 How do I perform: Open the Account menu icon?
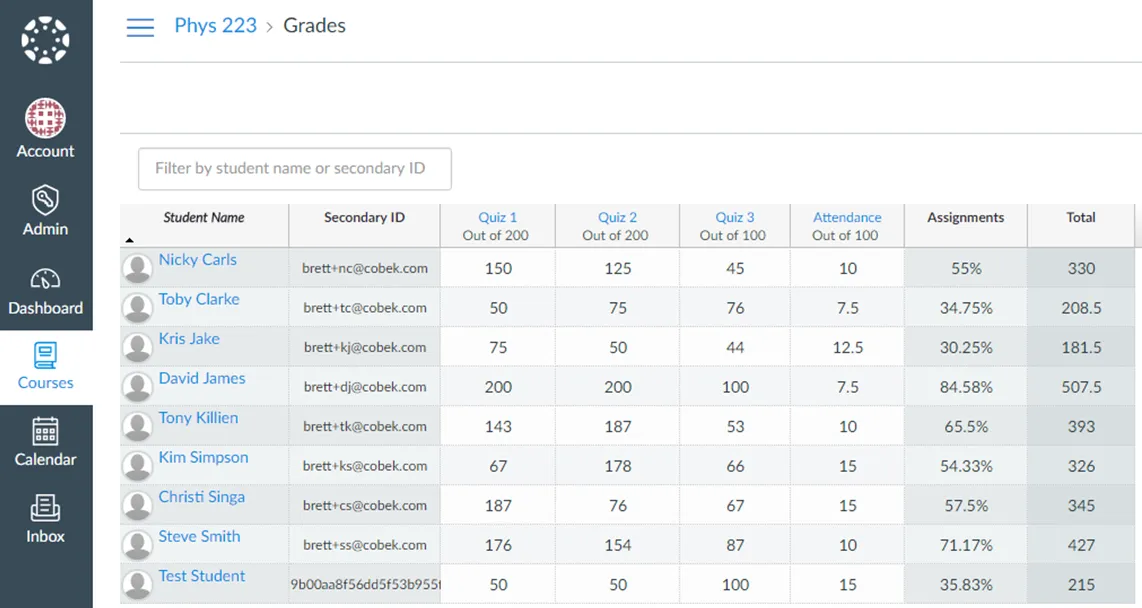coord(45,118)
